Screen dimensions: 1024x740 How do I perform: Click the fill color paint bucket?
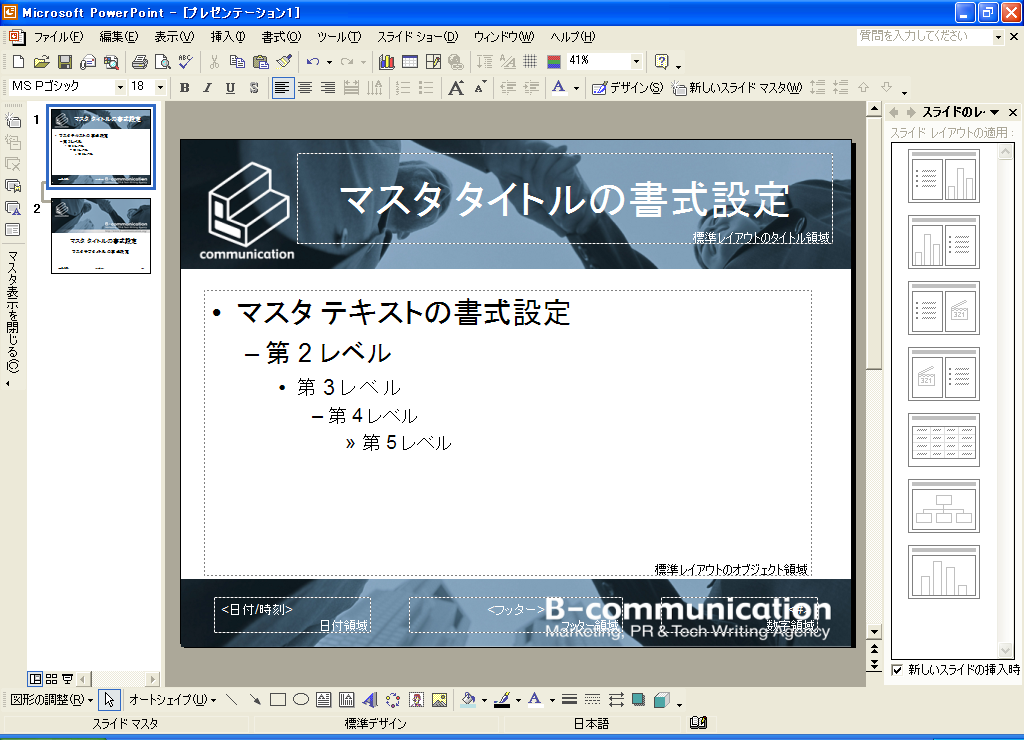click(467, 700)
